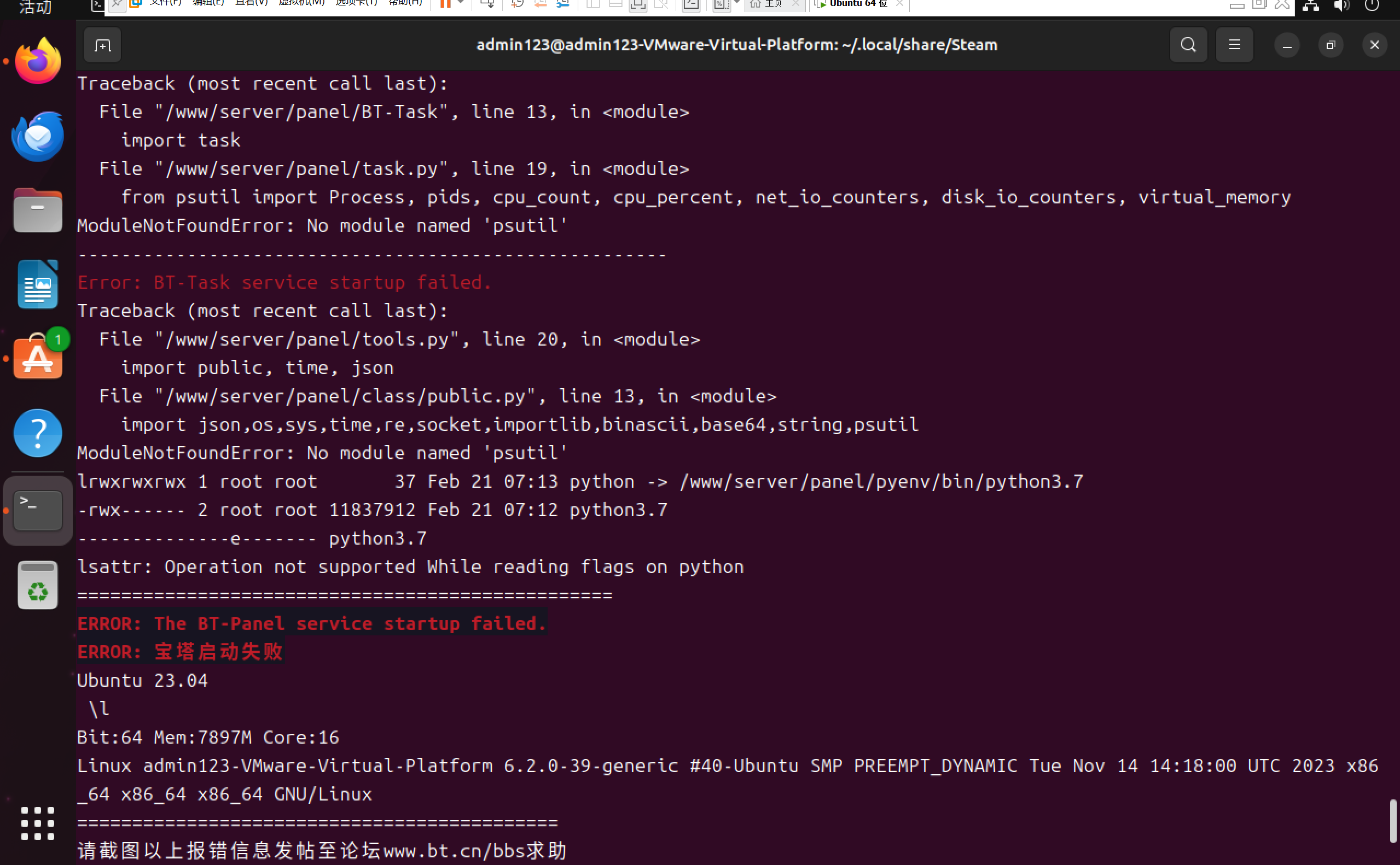Click the terminal vertical scrollbar thumb
This screenshot has height=865, width=1400.
1392,821
